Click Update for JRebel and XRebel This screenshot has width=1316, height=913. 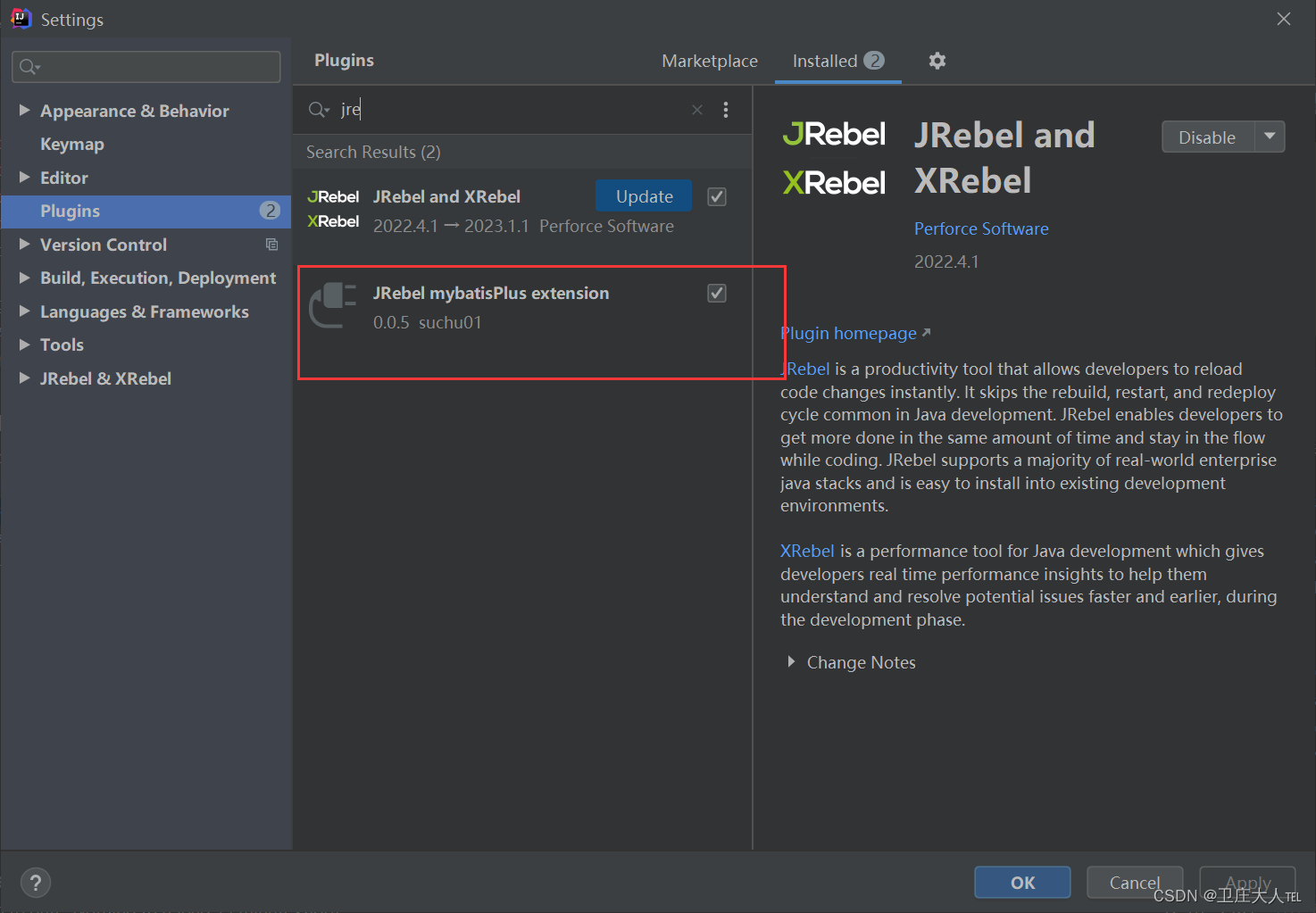click(x=644, y=196)
